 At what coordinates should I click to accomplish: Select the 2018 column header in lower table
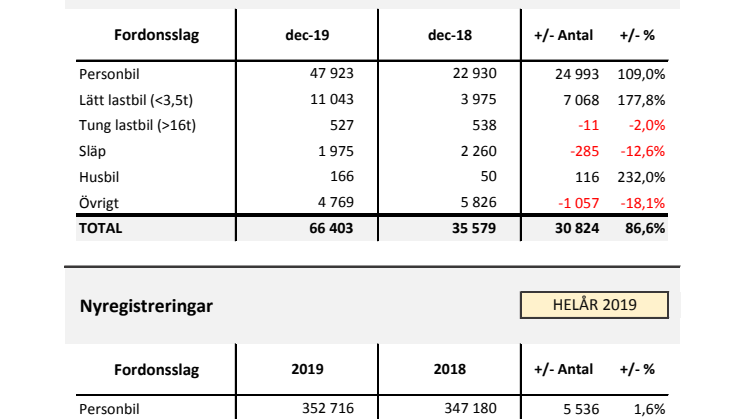(x=449, y=369)
